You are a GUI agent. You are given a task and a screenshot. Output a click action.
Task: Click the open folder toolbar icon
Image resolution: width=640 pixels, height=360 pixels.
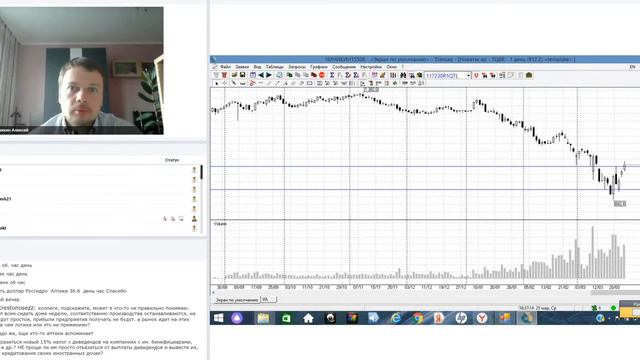234,75
